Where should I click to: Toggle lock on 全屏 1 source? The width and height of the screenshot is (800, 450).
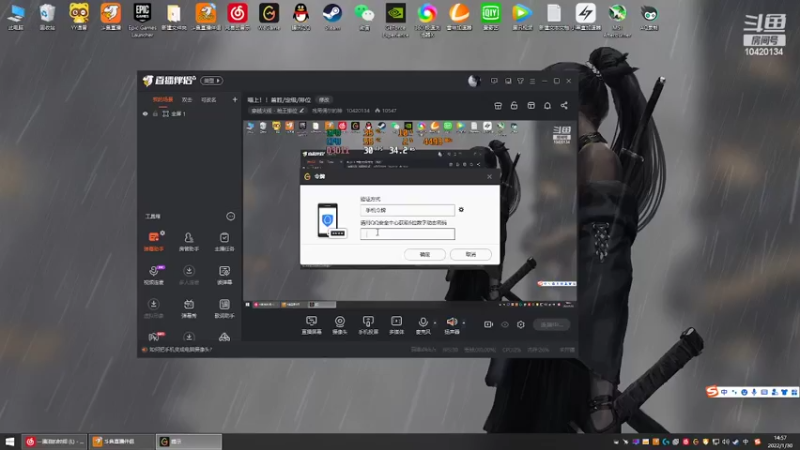[x=155, y=114]
